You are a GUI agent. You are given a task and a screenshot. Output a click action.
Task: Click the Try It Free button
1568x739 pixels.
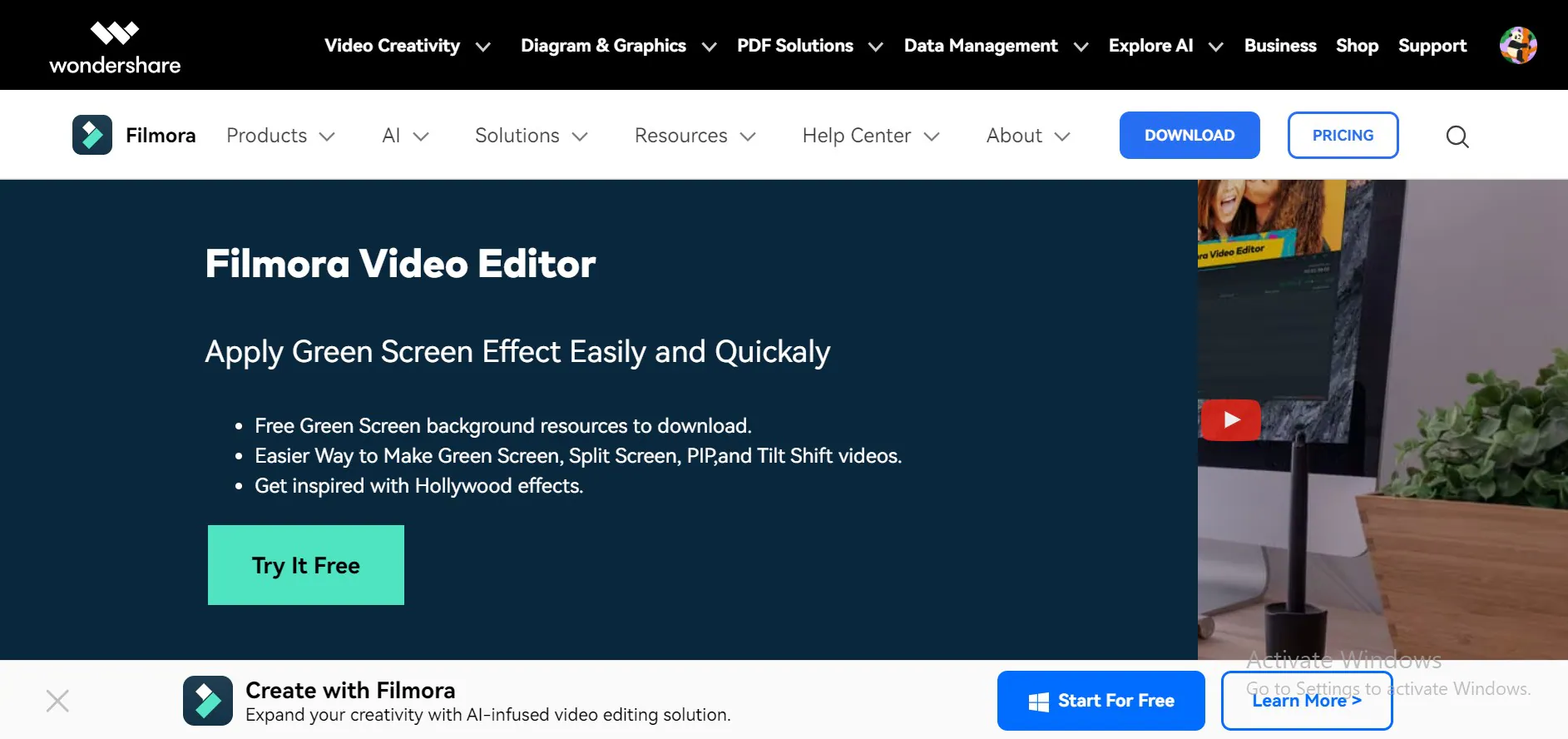(x=306, y=565)
